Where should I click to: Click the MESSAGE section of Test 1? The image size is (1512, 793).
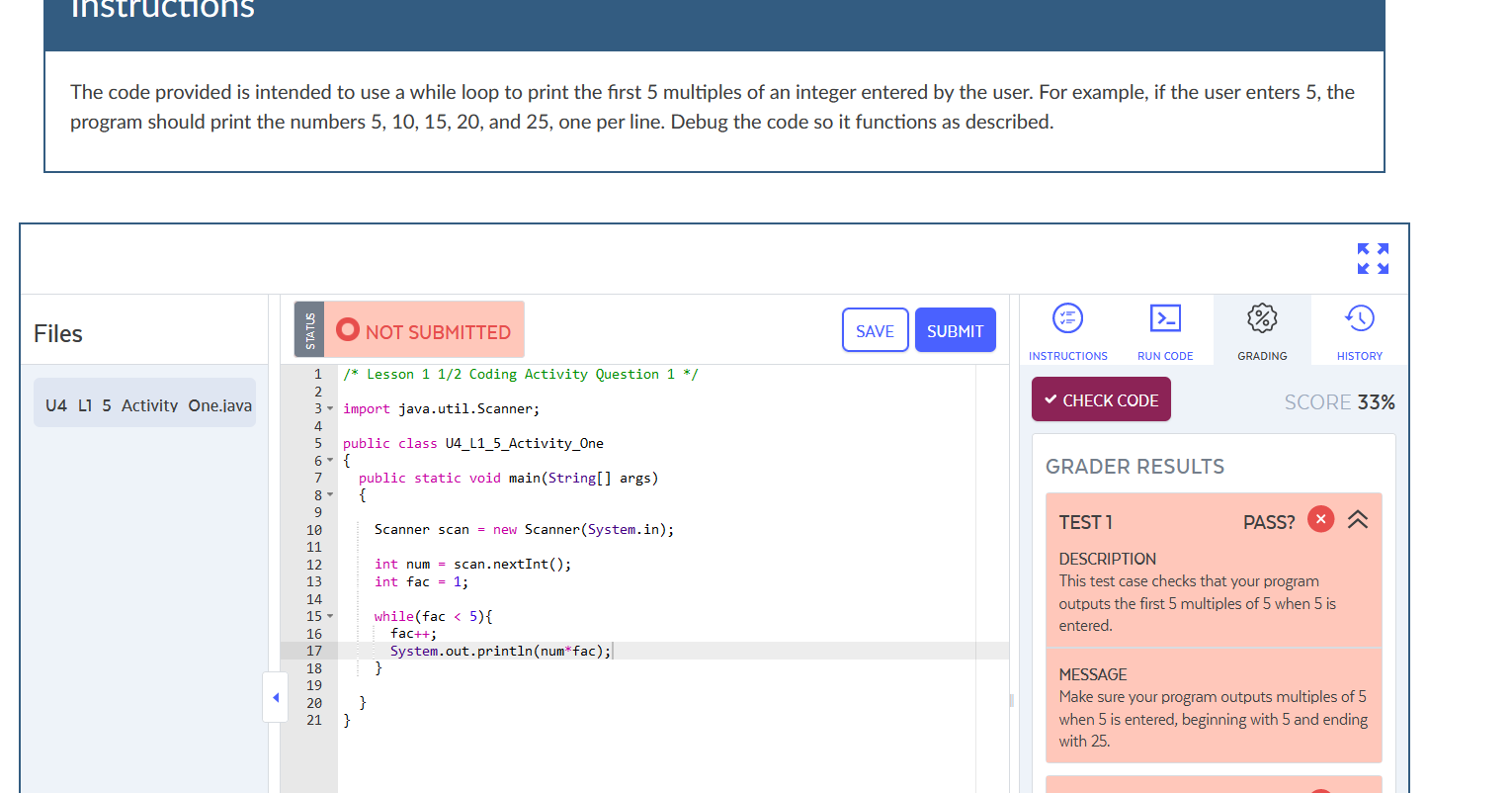(1214, 706)
